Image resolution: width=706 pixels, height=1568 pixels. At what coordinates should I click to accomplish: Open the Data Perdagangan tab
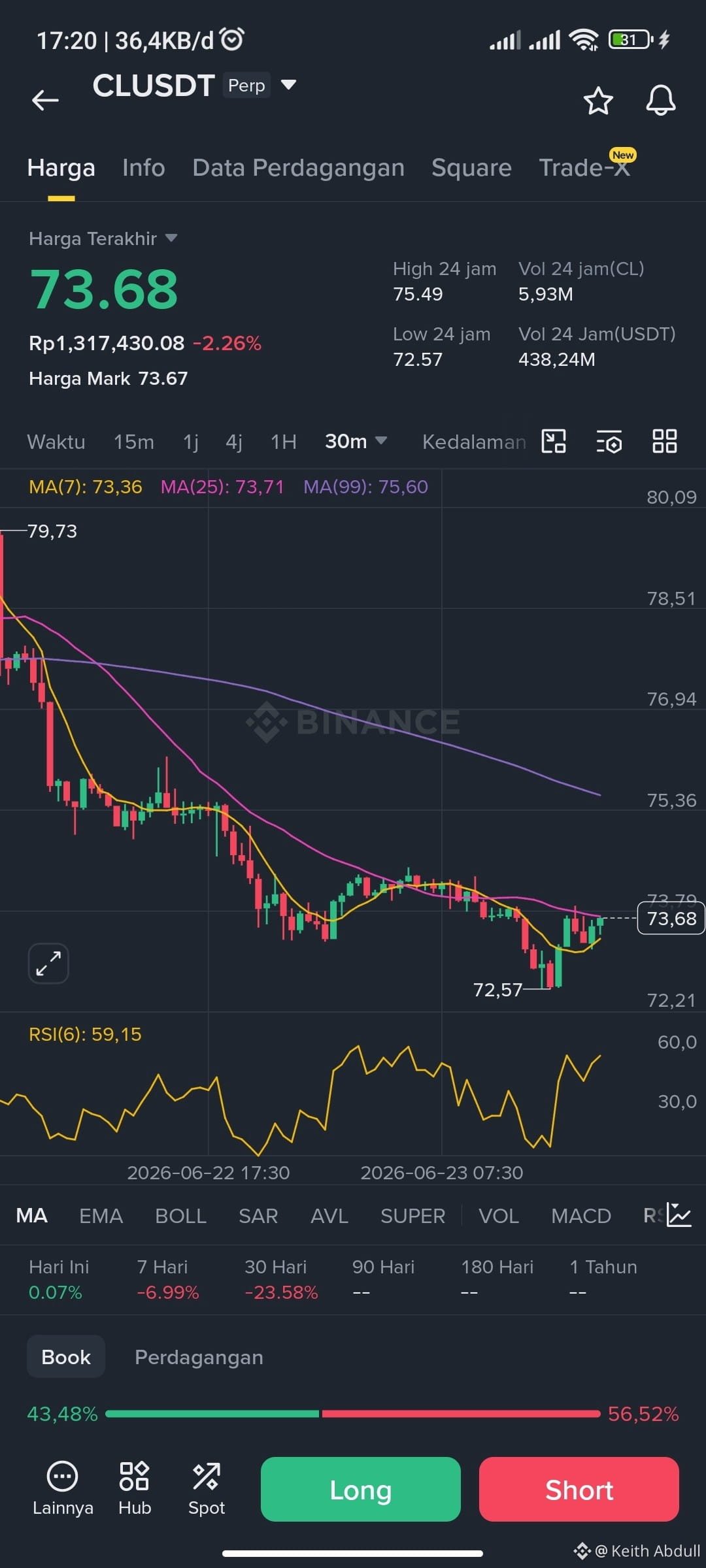tap(298, 168)
